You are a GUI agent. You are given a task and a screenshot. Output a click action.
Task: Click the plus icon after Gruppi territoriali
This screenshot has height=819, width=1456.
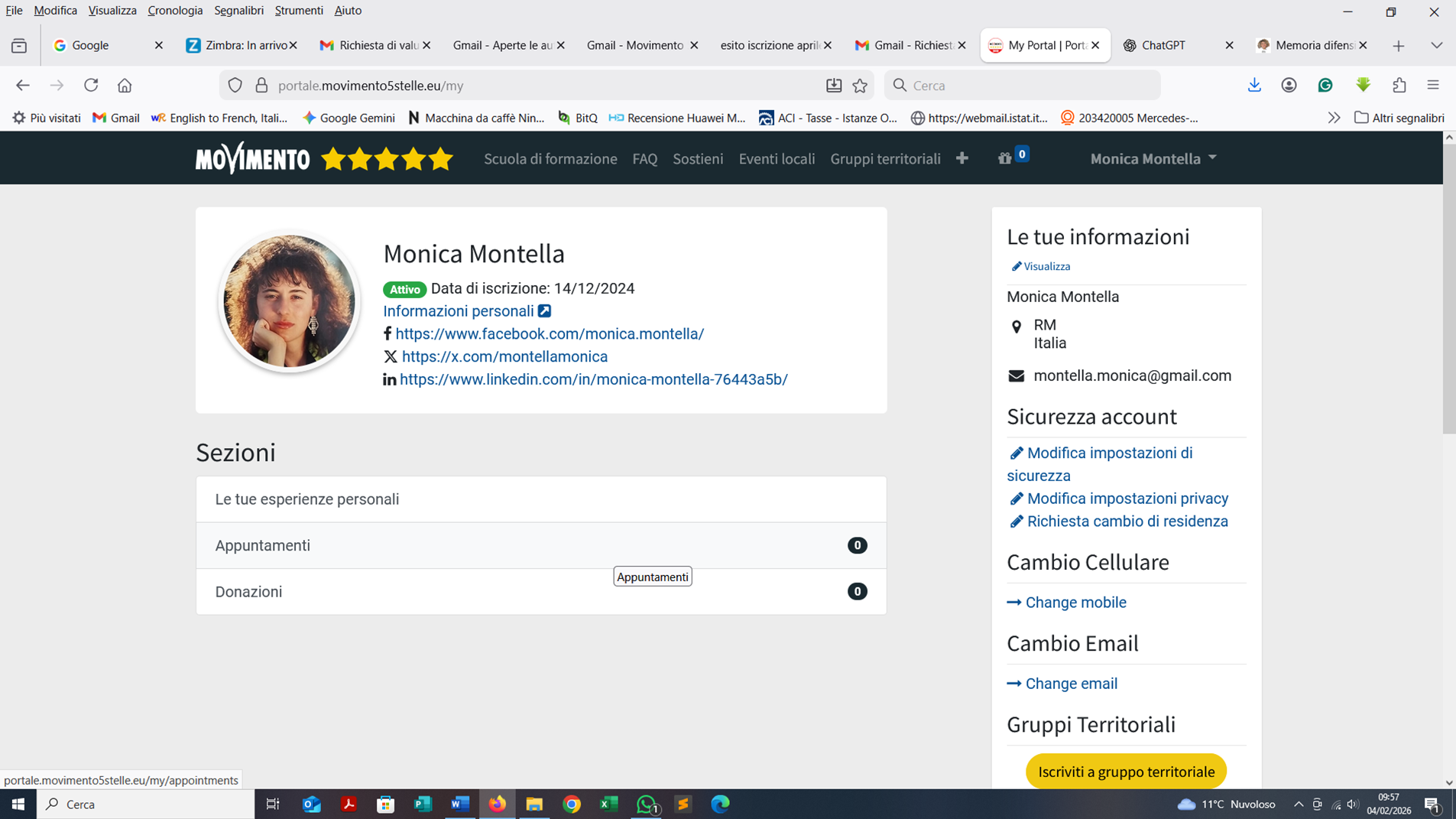coord(961,158)
